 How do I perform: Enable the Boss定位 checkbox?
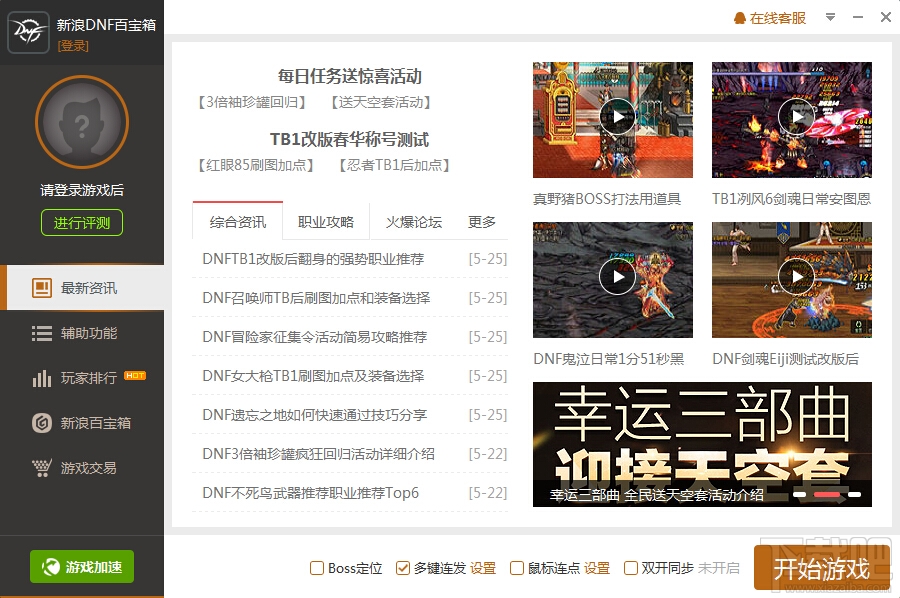[x=316, y=568]
